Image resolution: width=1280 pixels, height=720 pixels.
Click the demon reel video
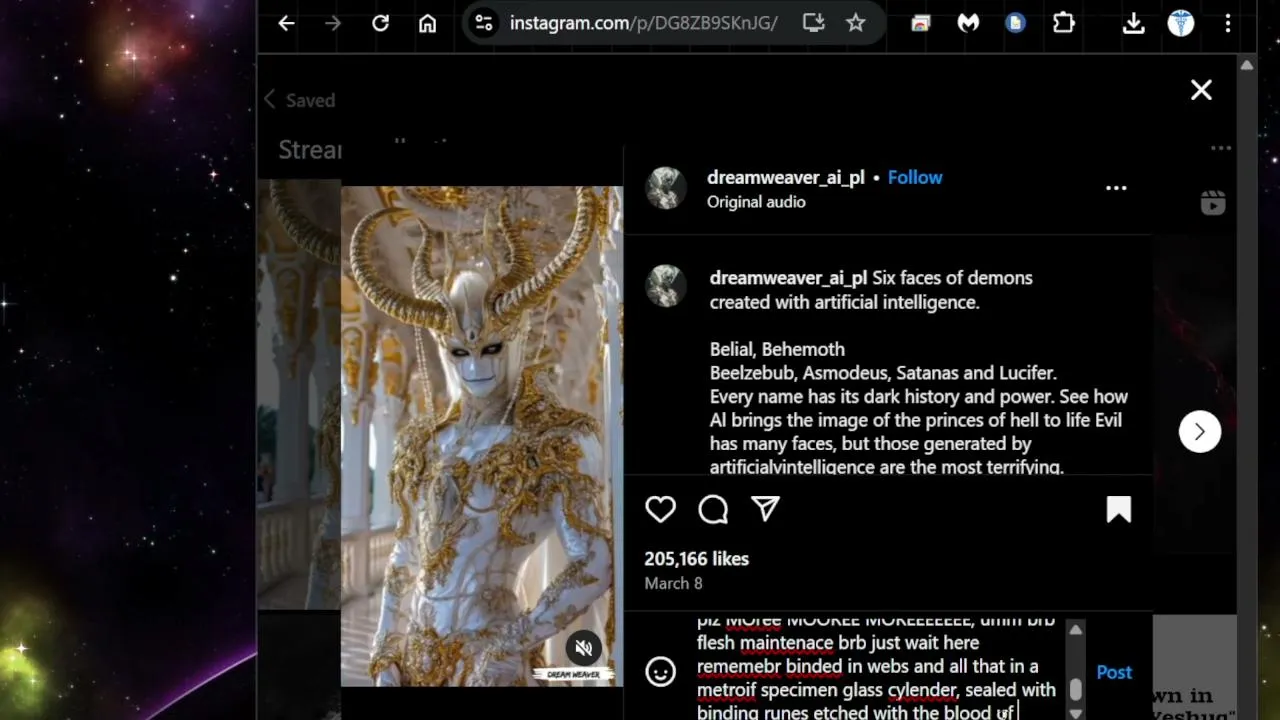[x=481, y=436]
